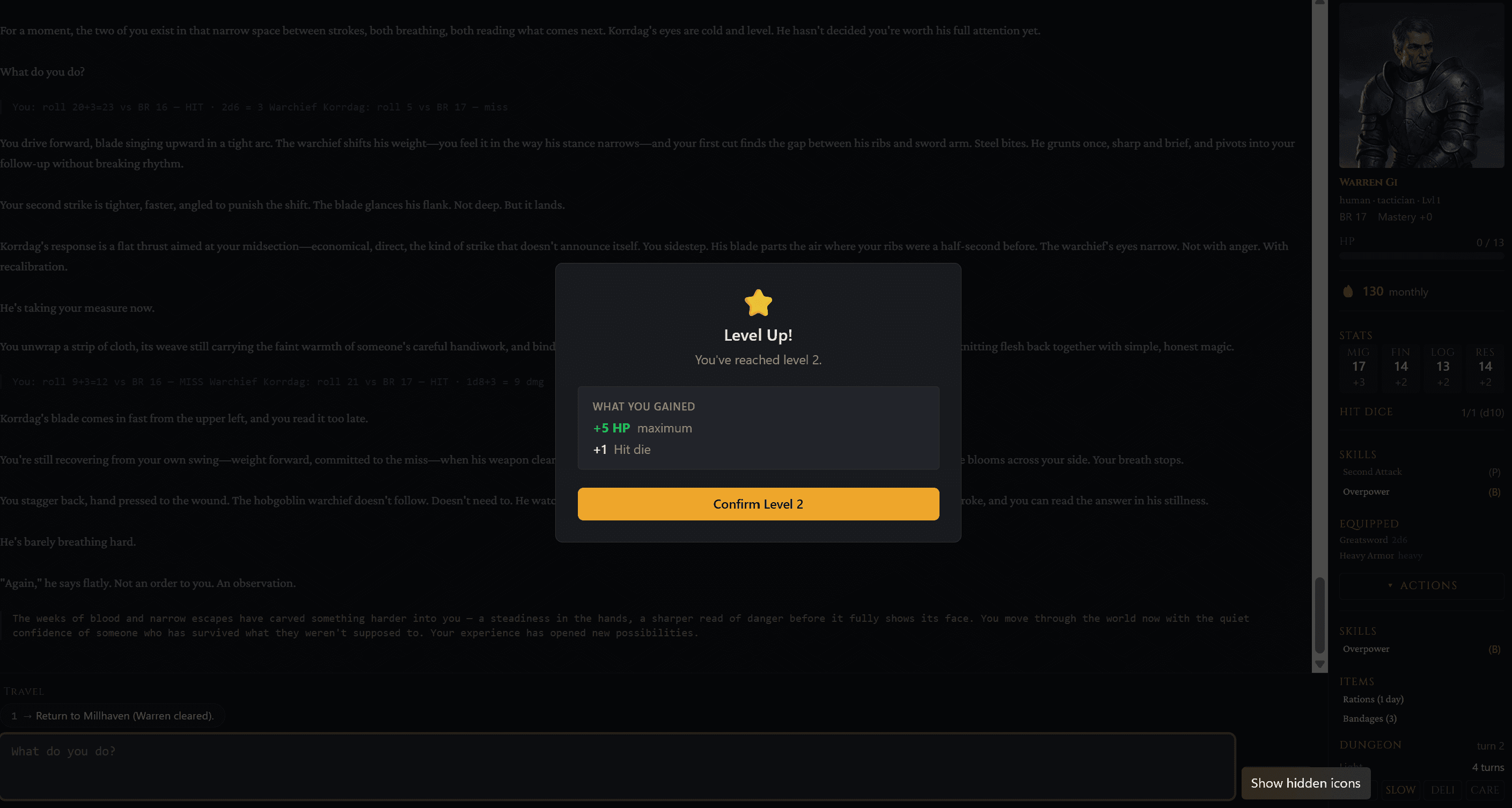Viewport: 1512px width, 808px height.
Task: Click the scrollbar down arrow
Action: [1319, 665]
